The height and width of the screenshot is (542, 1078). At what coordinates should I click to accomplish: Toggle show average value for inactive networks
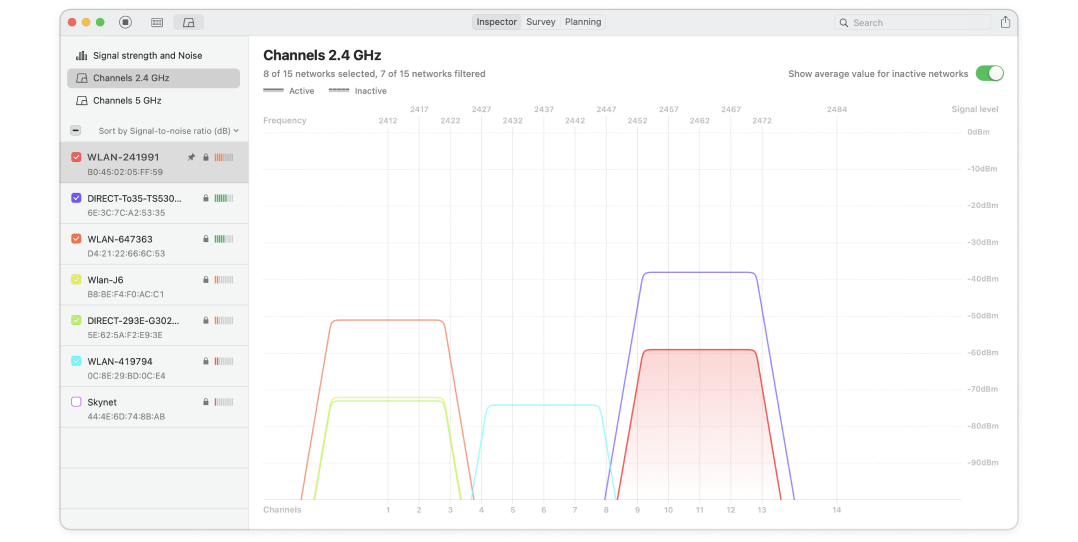(x=988, y=74)
